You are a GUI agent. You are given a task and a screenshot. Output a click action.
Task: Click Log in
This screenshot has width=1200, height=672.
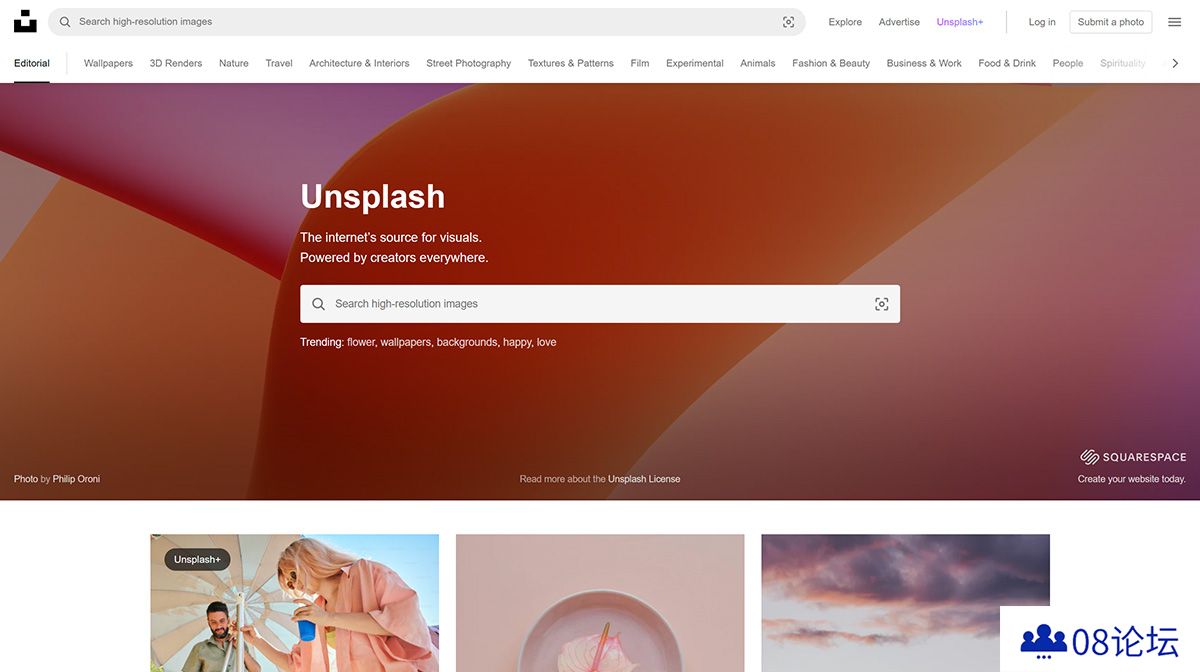(1042, 22)
